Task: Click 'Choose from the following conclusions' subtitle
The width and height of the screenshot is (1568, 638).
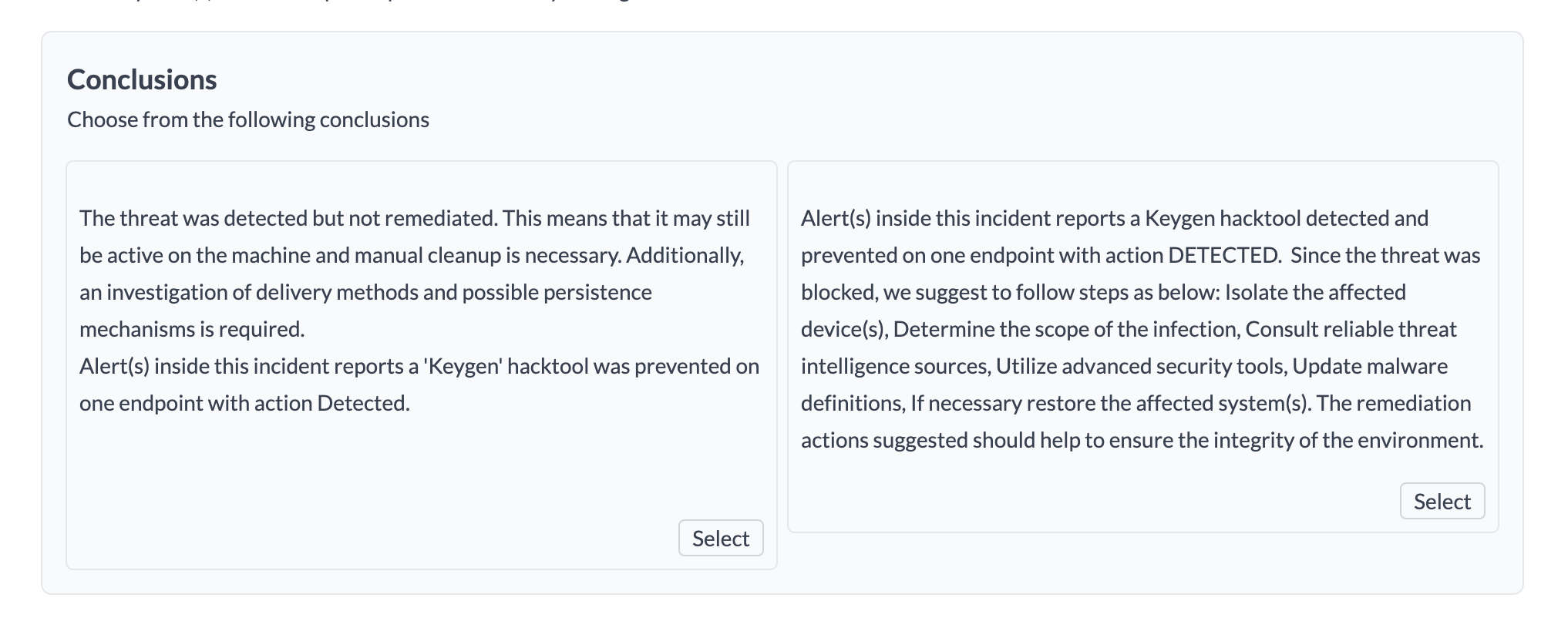Action: [247, 119]
